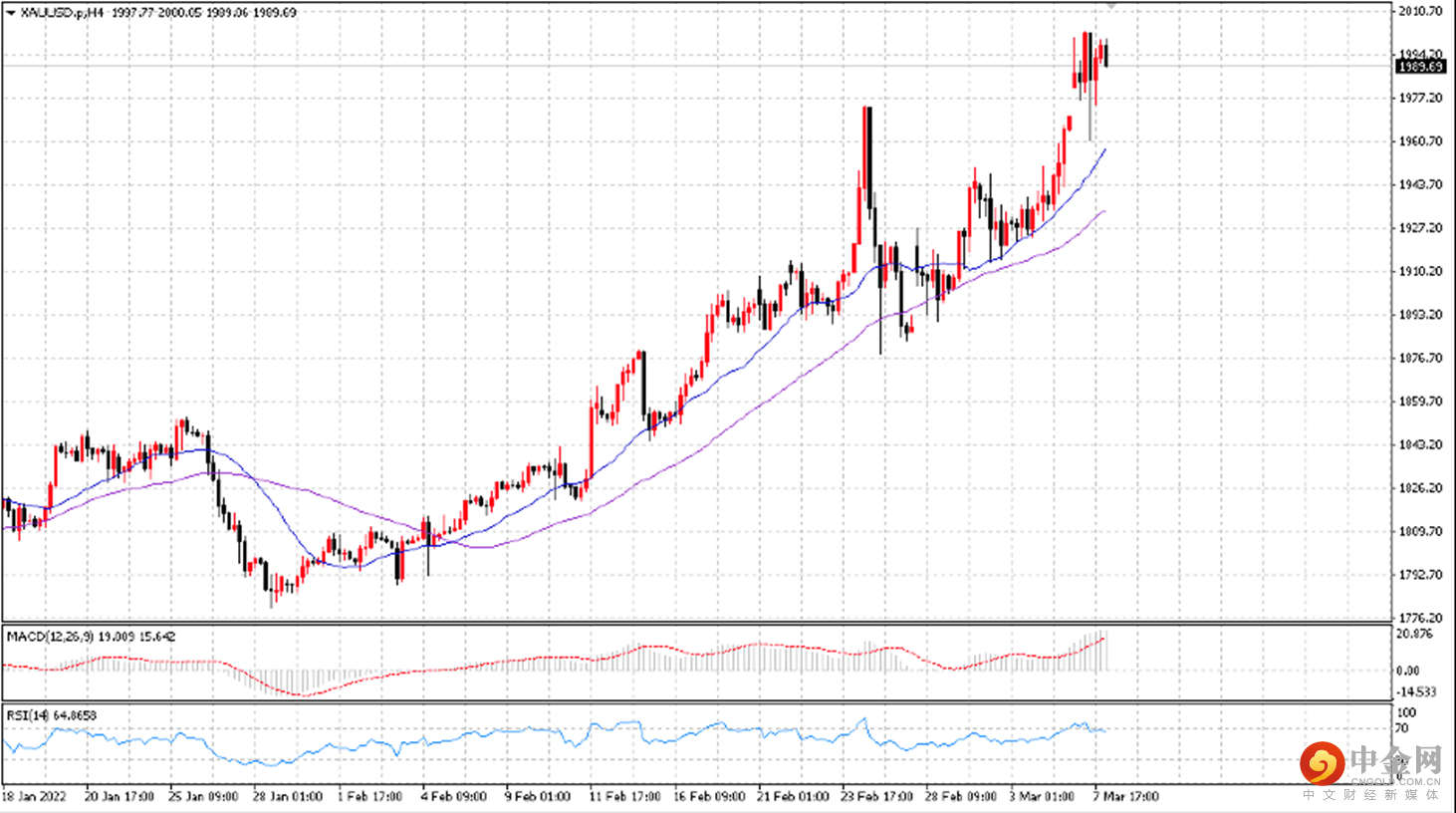Screen dimensions: 1456x813
Task: Select the current price label 1989.69
Action: point(1420,67)
